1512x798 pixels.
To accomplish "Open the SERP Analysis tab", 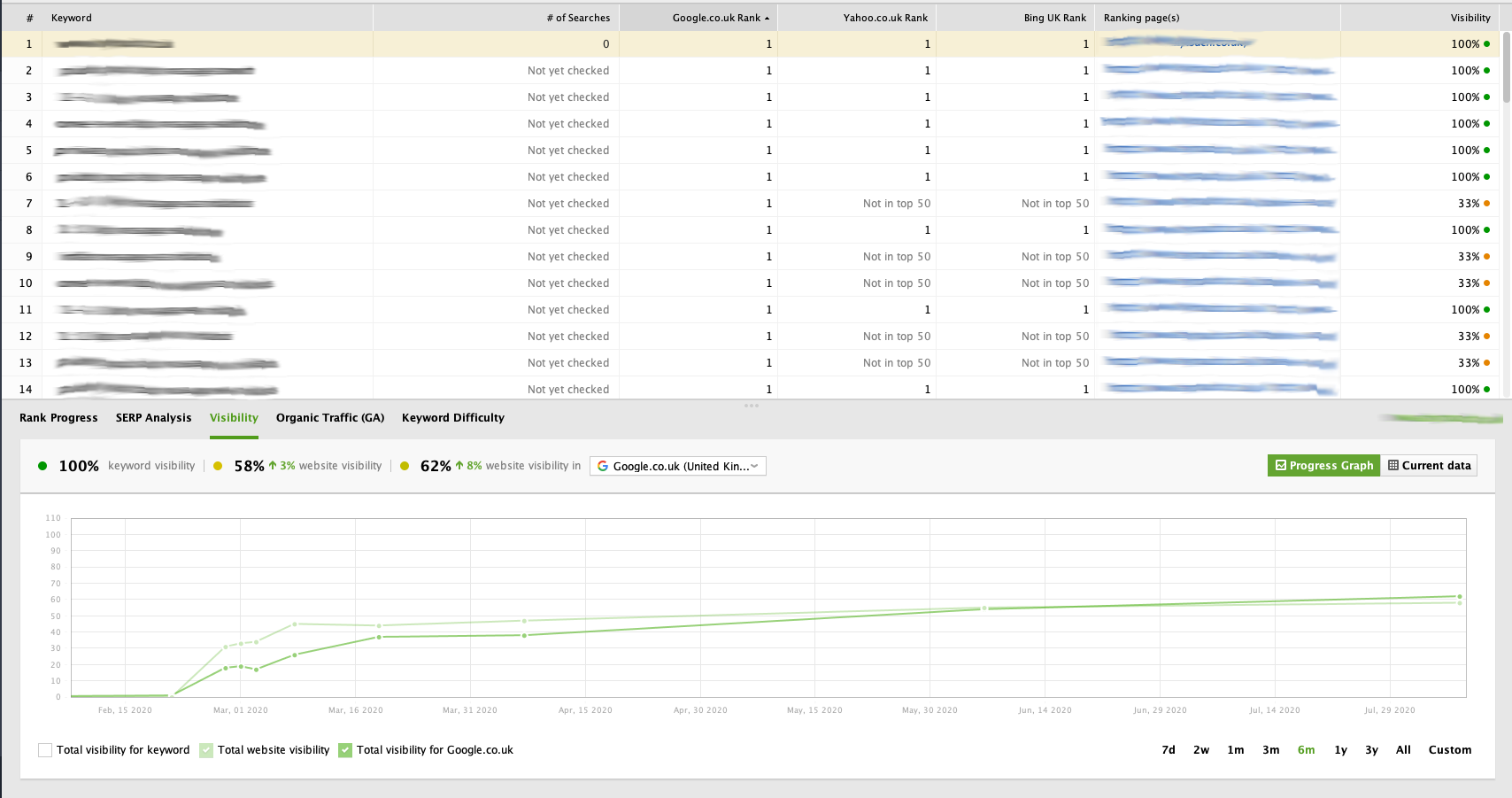I will (153, 418).
